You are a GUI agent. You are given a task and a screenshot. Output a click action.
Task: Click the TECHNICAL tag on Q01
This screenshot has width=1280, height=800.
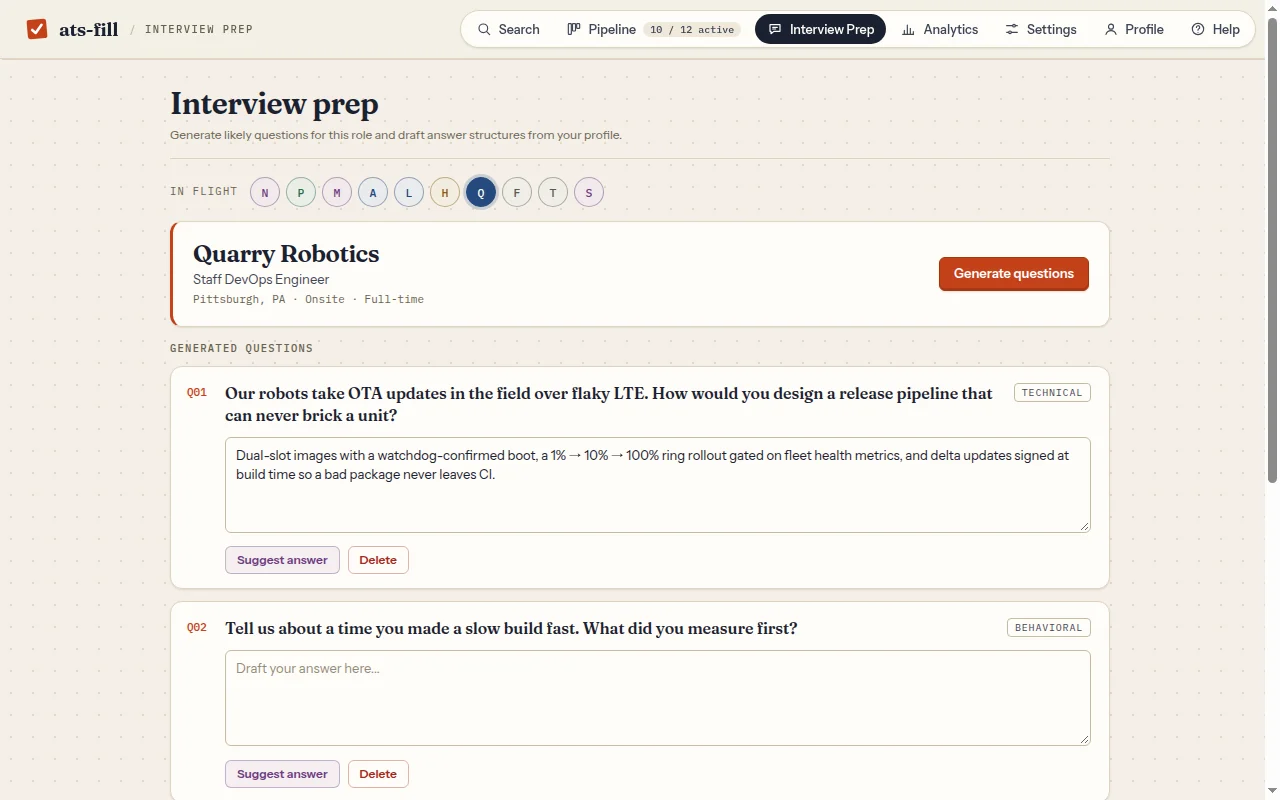tap(1052, 393)
